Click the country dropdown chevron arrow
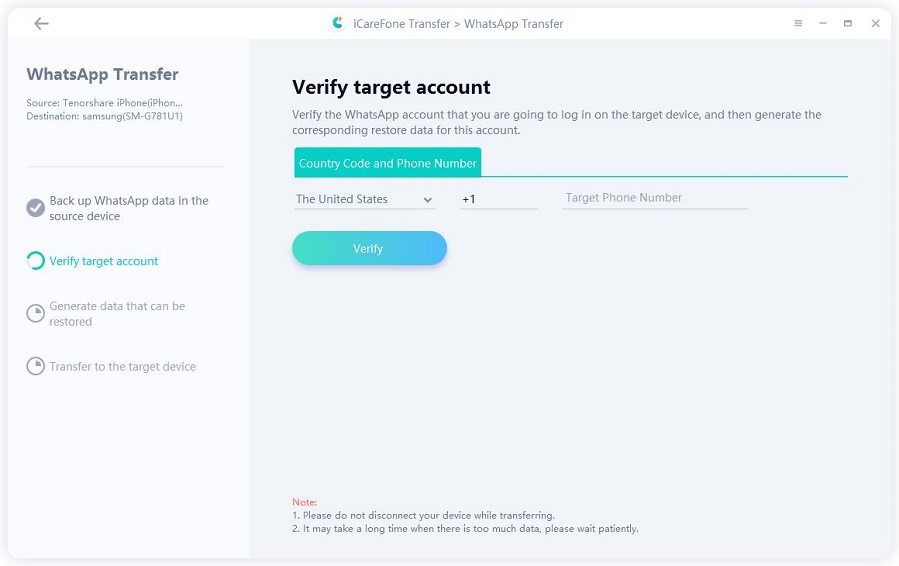The width and height of the screenshot is (899, 566). (x=428, y=200)
